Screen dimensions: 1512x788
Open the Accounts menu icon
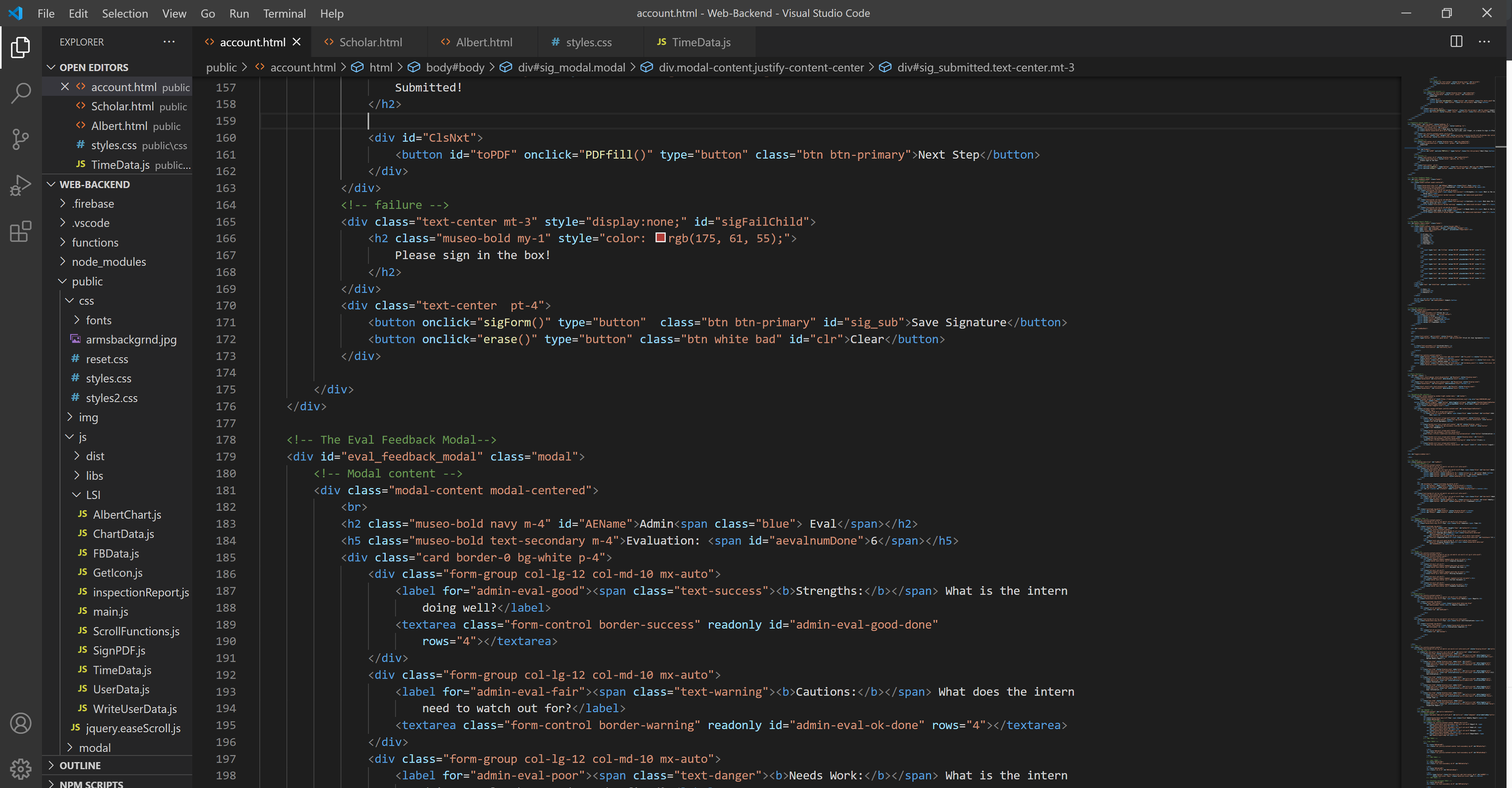point(20,723)
